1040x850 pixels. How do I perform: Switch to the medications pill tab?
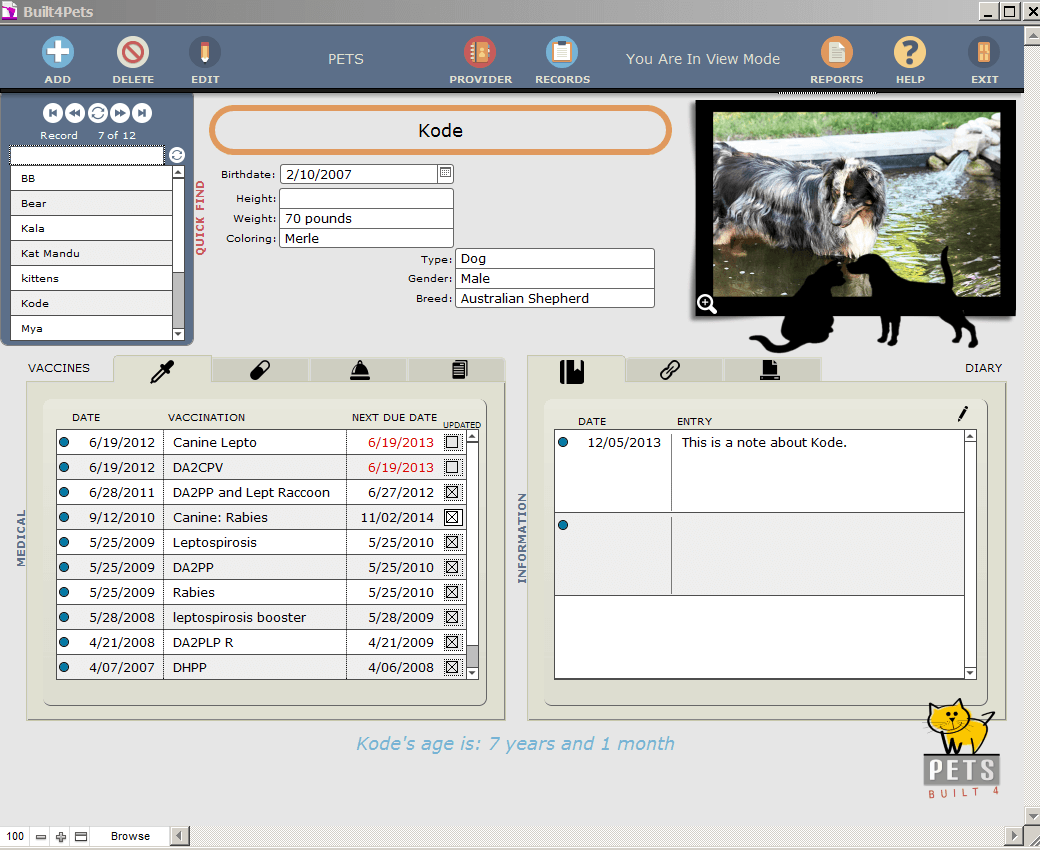(x=259, y=370)
